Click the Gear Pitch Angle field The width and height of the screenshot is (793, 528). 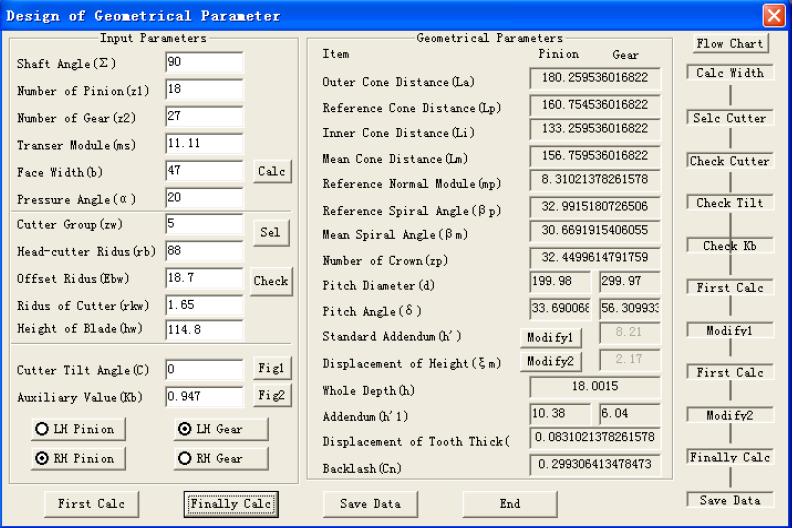[x=630, y=309]
